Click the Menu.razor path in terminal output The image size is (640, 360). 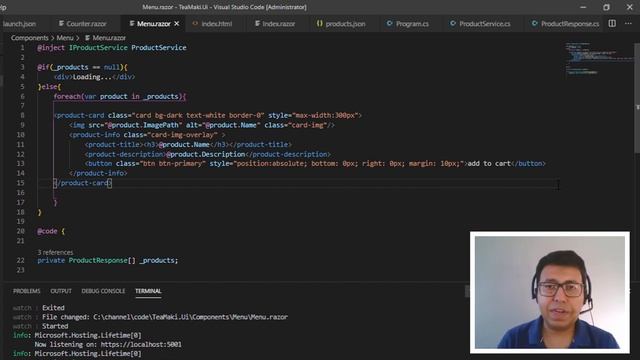[x=190, y=317]
